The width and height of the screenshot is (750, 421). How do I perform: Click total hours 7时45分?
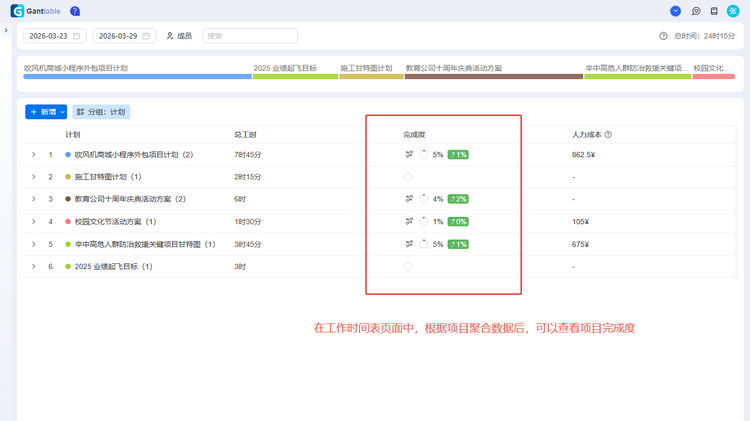coord(248,155)
